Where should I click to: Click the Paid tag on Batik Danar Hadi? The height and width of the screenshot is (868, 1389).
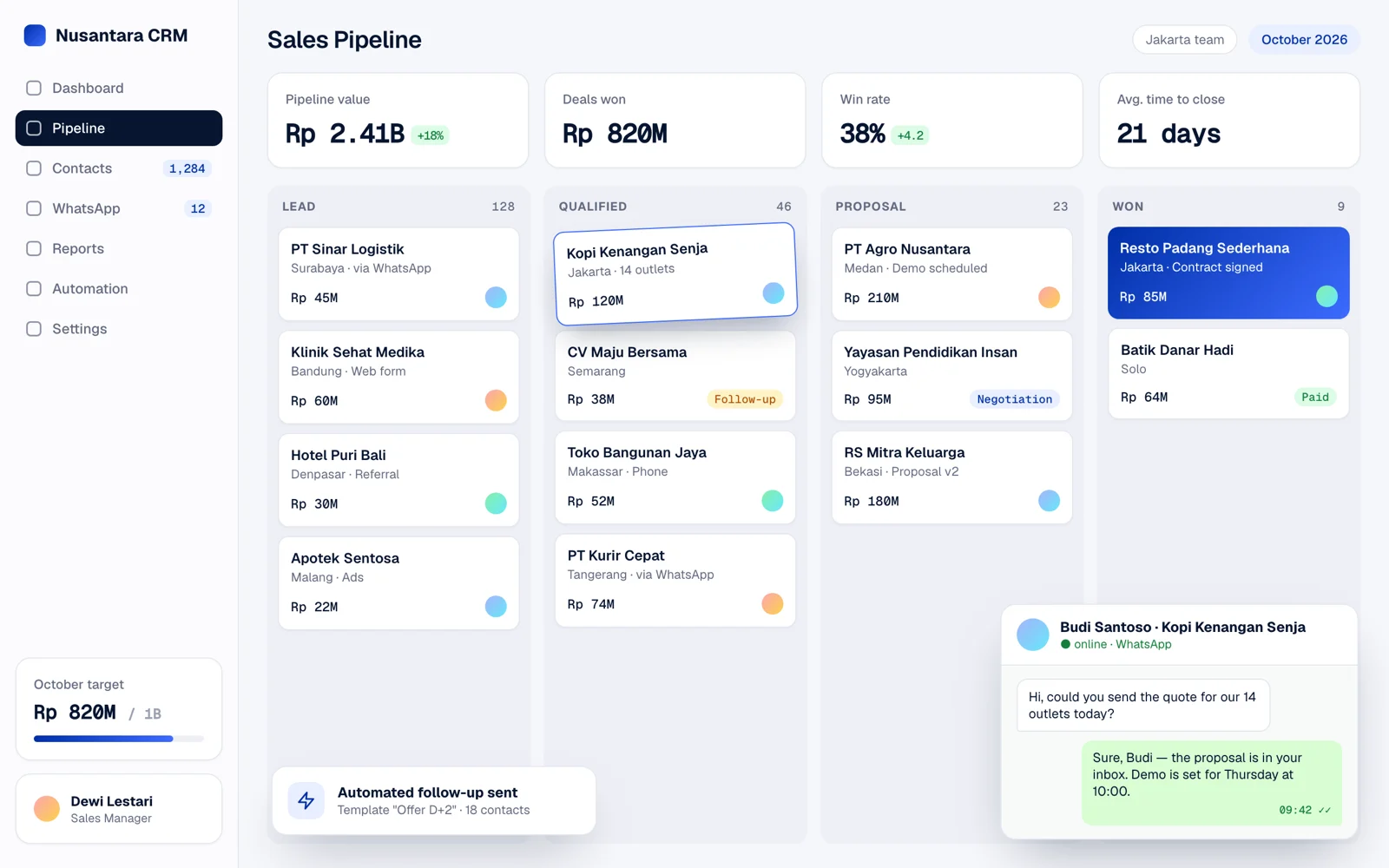tap(1315, 397)
